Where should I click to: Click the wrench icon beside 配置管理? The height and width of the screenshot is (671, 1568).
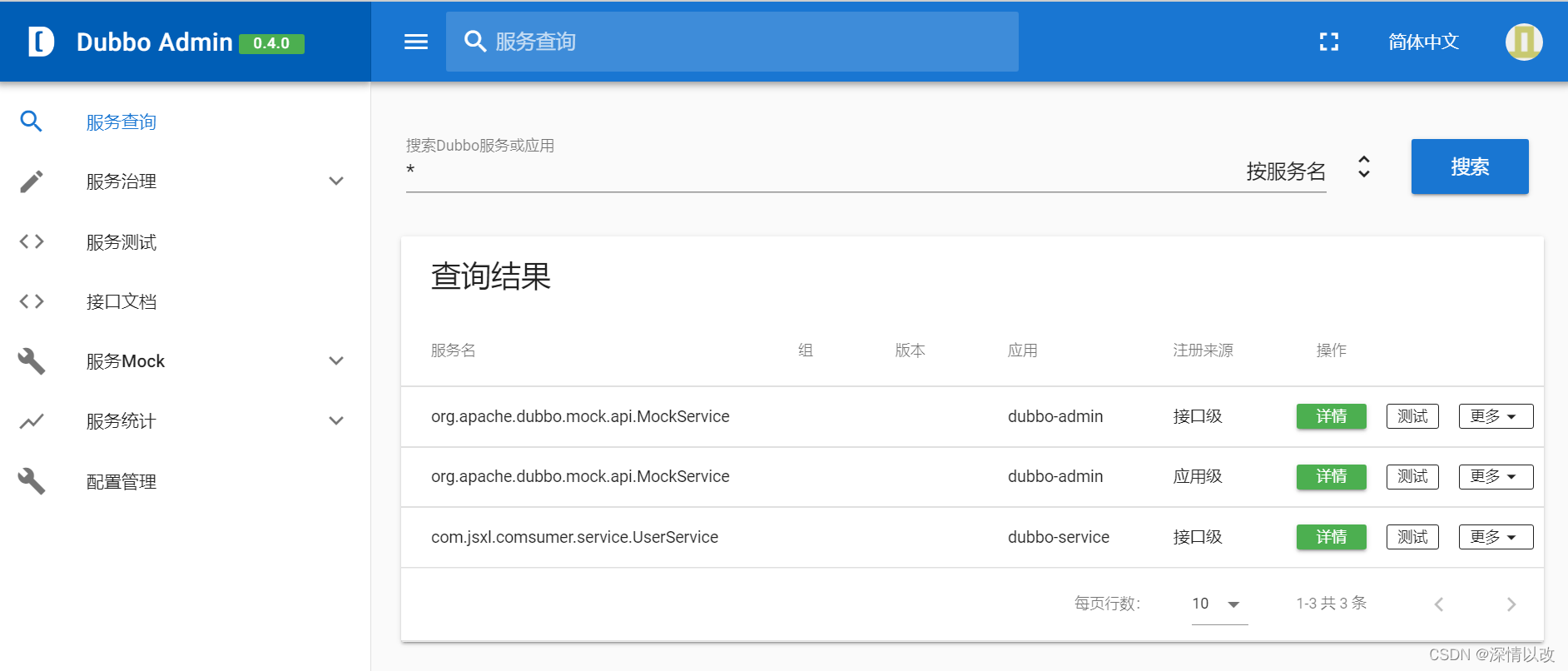tap(32, 481)
